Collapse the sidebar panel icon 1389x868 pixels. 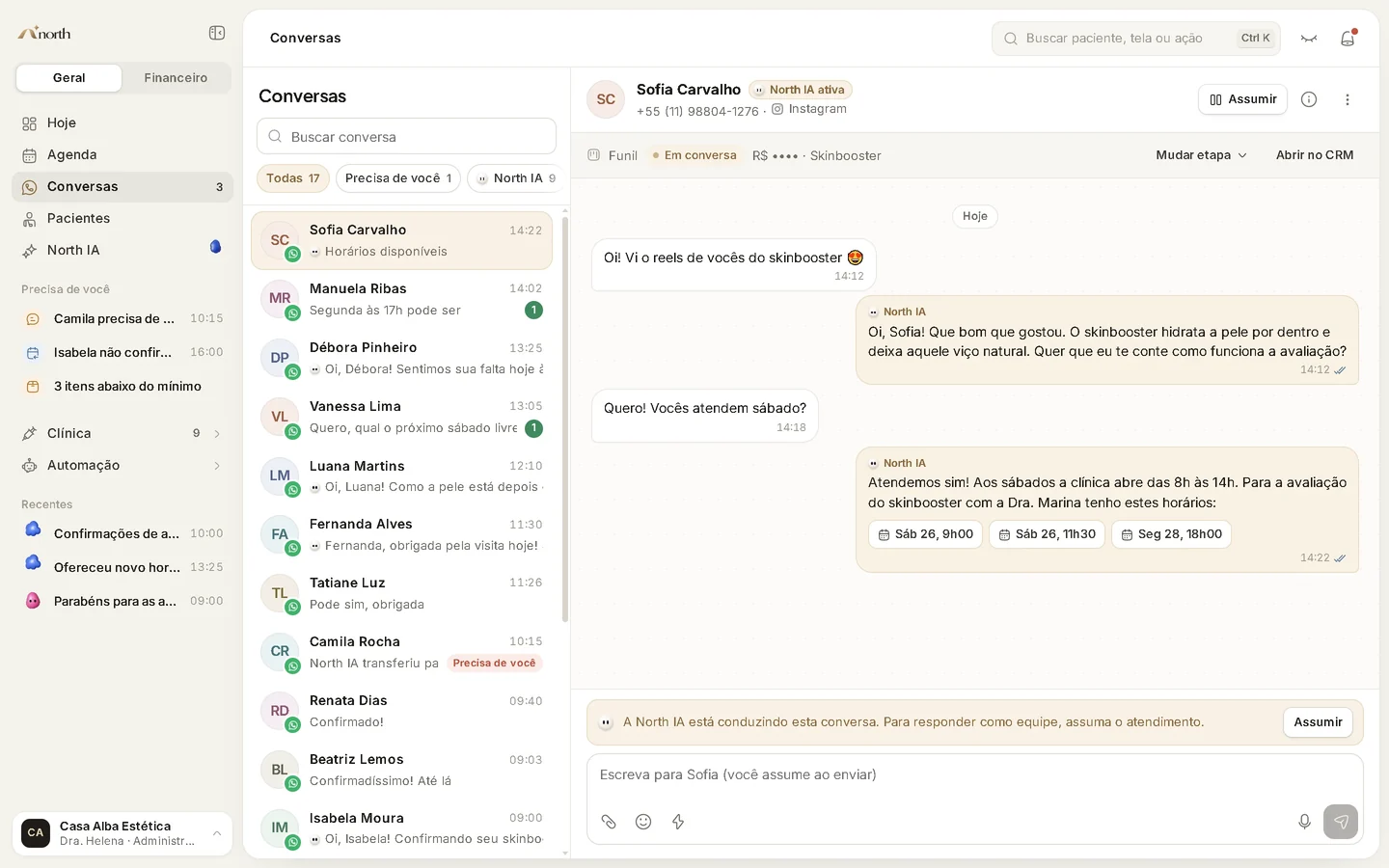pyautogui.click(x=217, y=33)
